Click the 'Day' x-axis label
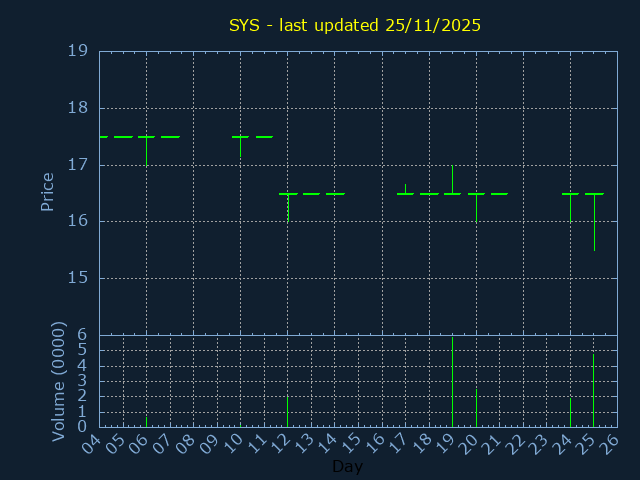 point(347,466)
